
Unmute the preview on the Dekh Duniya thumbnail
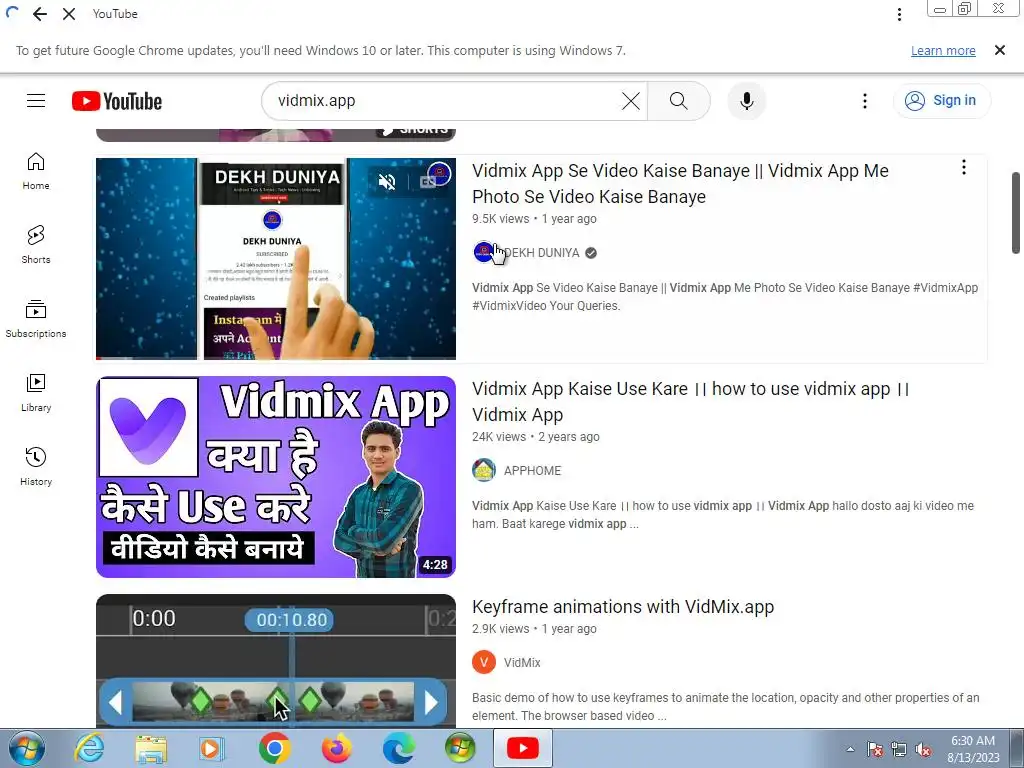(x=387, y=182)
